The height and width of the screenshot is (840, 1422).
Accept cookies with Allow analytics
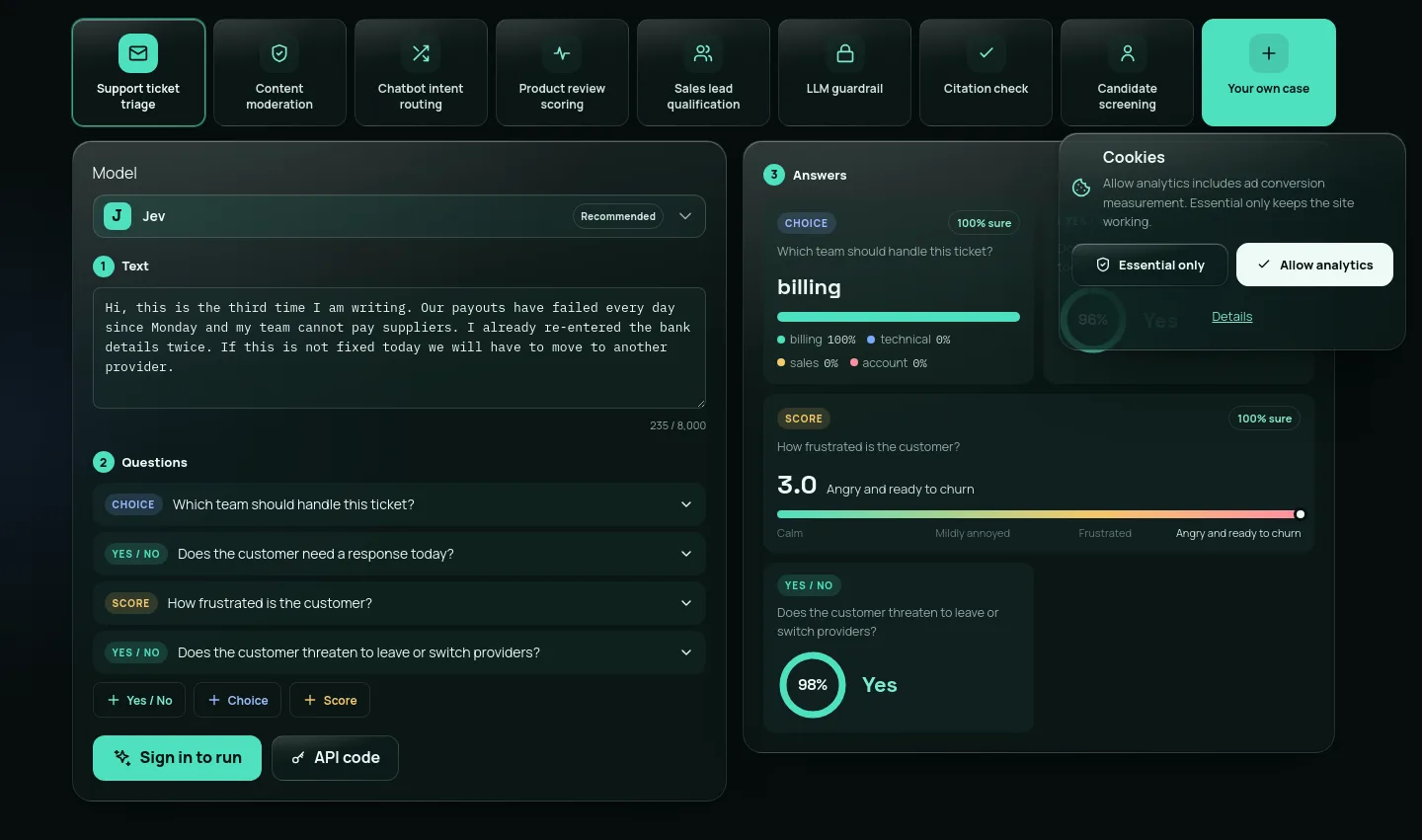[x=1314, y=265]
